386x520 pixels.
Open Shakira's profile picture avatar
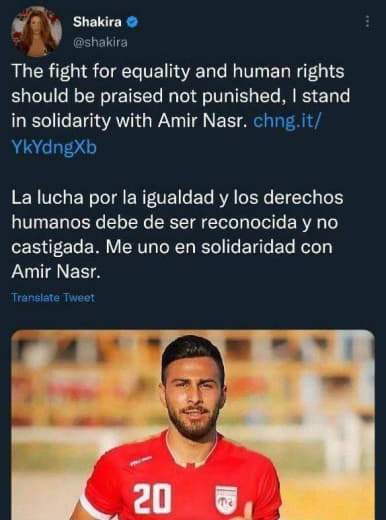coord(37,32)
